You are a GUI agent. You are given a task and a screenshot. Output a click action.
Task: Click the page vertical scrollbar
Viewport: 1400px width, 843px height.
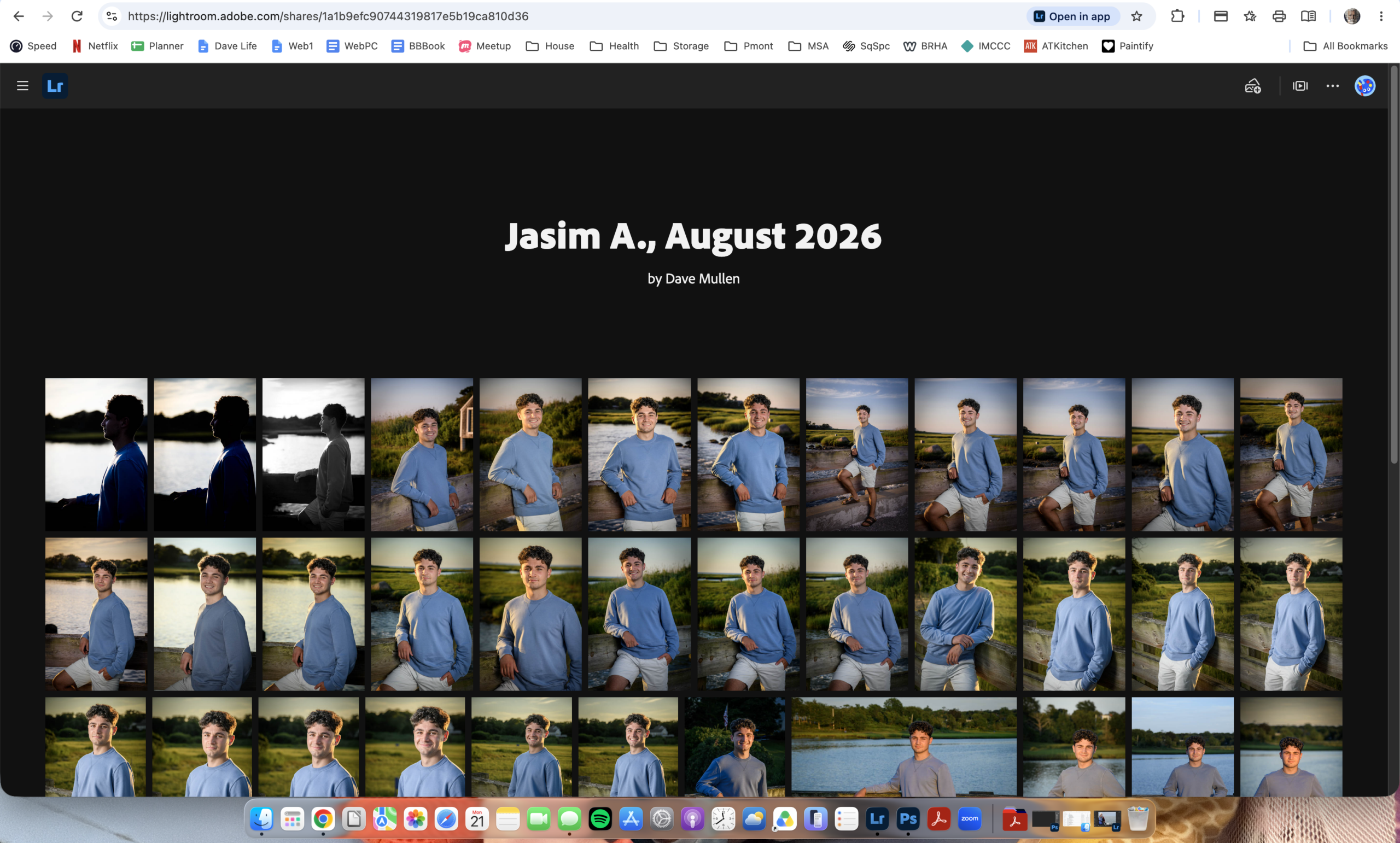tap(1394, 266)
